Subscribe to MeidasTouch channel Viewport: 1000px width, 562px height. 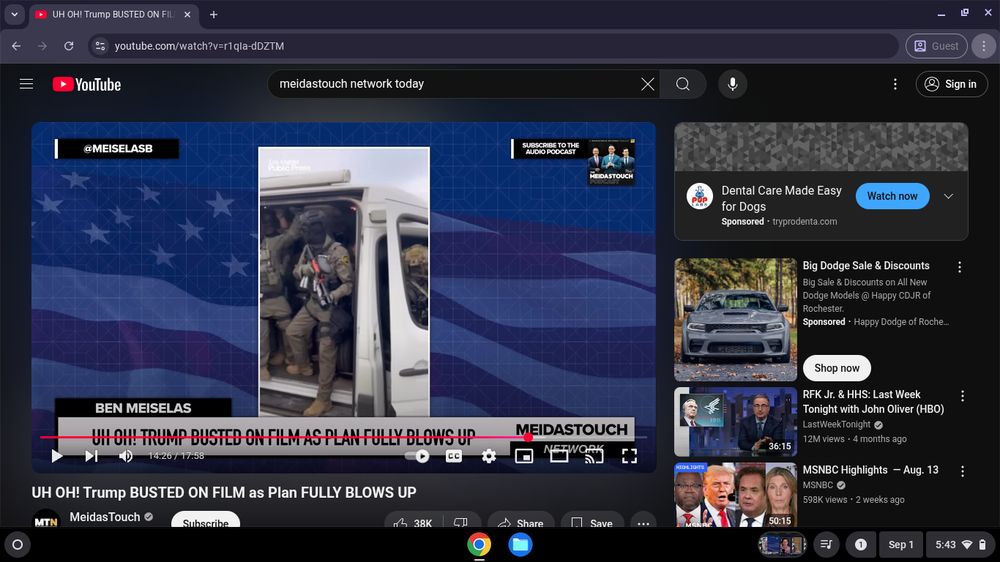point(205,521)
